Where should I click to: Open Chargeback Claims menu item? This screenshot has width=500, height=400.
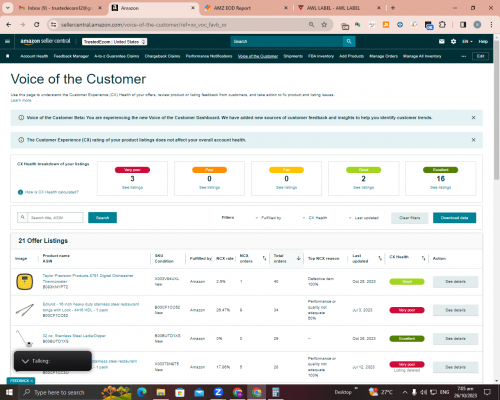pos(162,56)
